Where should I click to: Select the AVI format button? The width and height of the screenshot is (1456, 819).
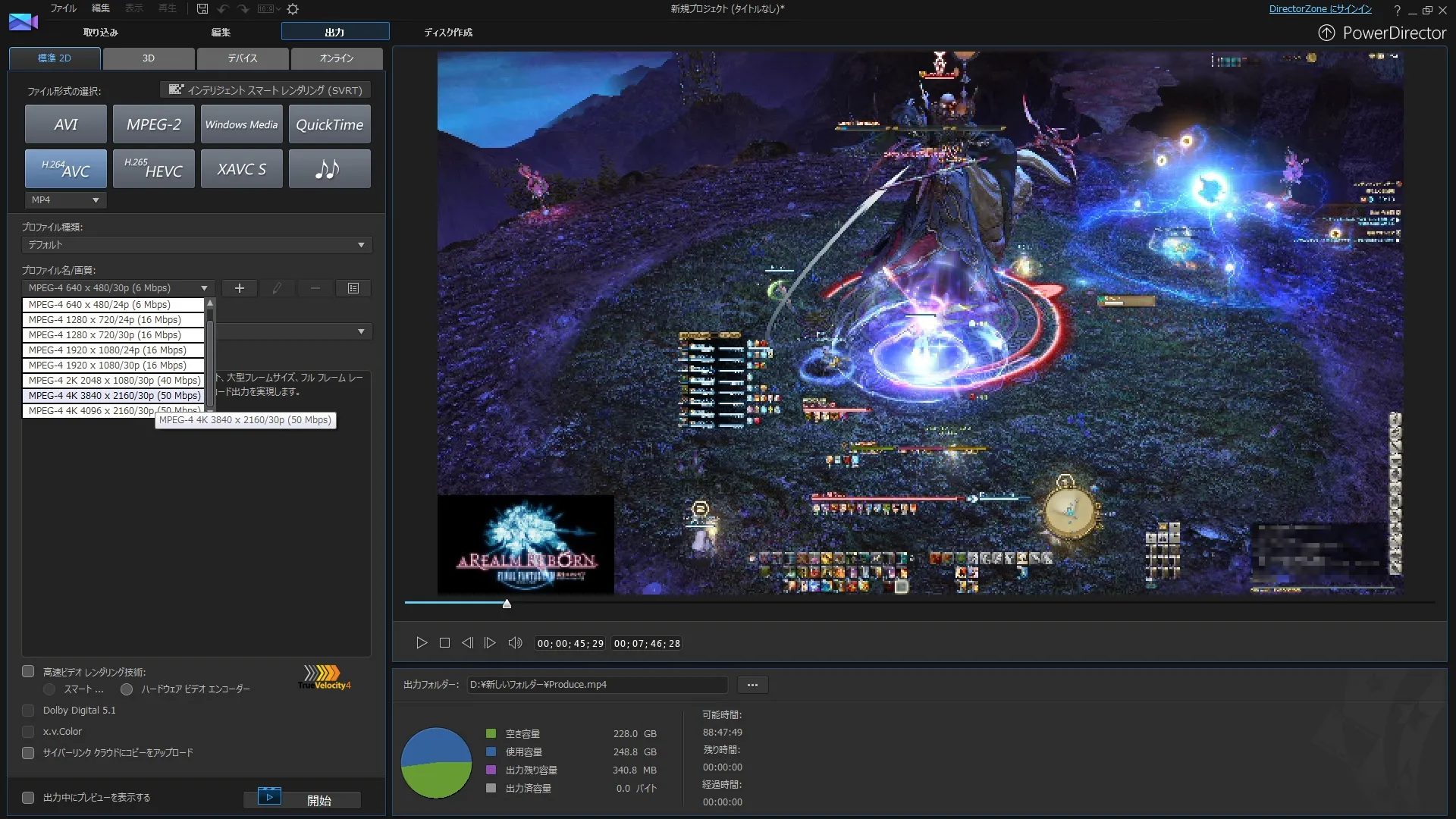[66, 124]
